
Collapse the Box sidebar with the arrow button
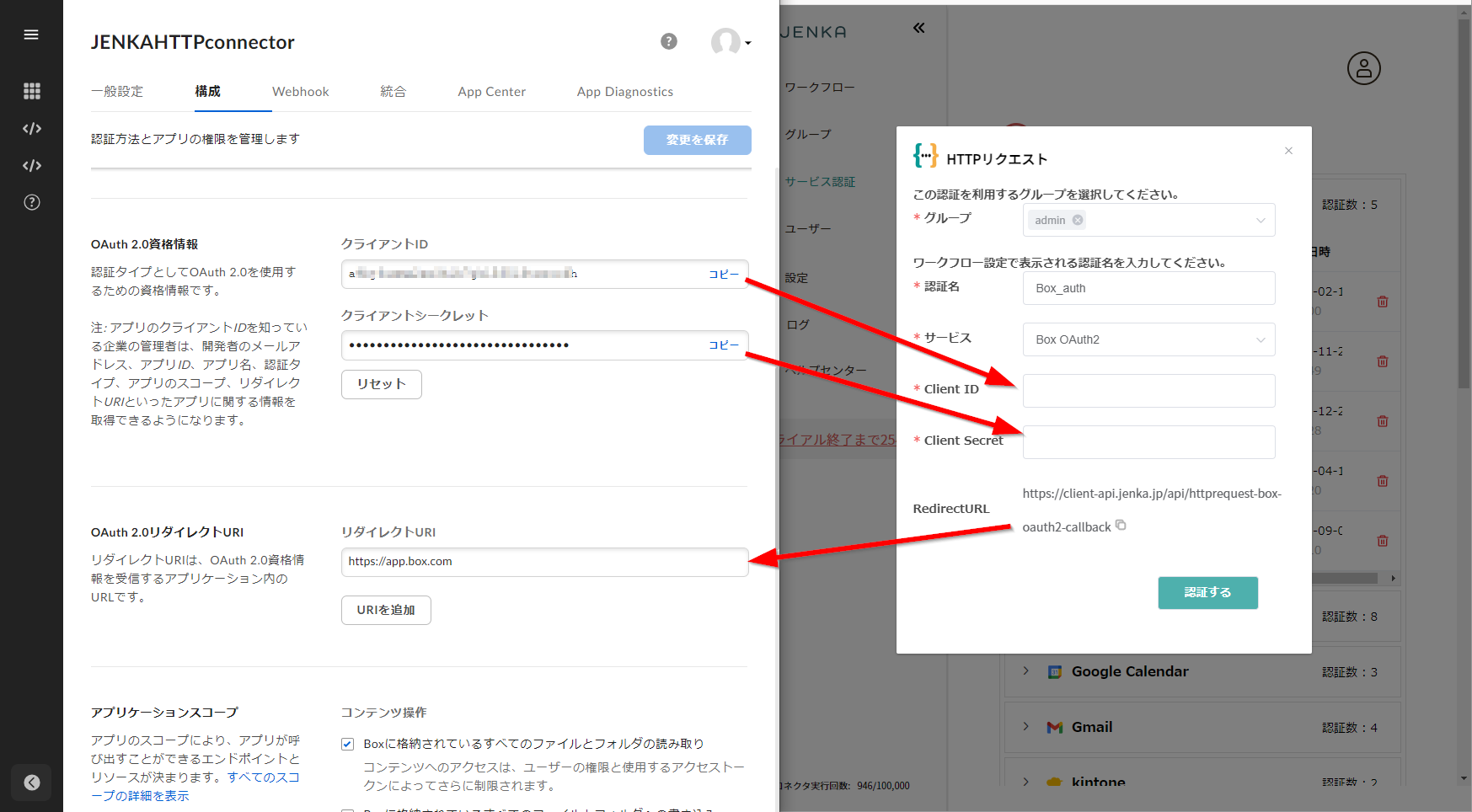point(32,783)
